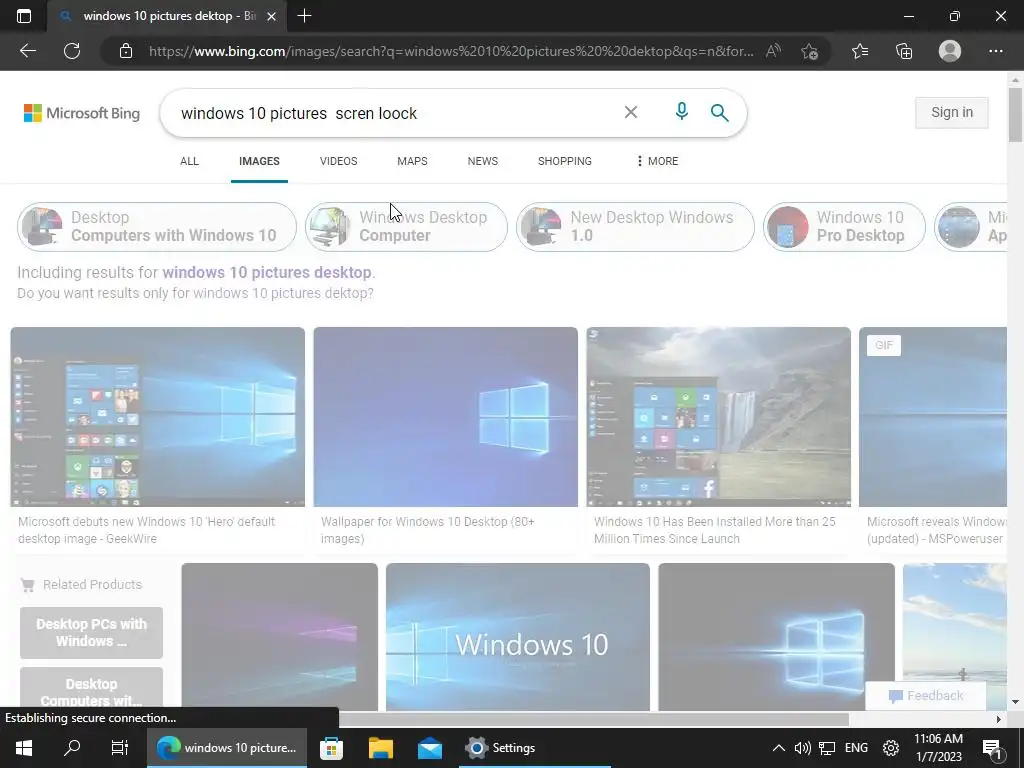Image resolution: width=1024 pixels, height=768 pixels.
Task: Open Mail app from taskbar
Action: click(x=430, y=748)
